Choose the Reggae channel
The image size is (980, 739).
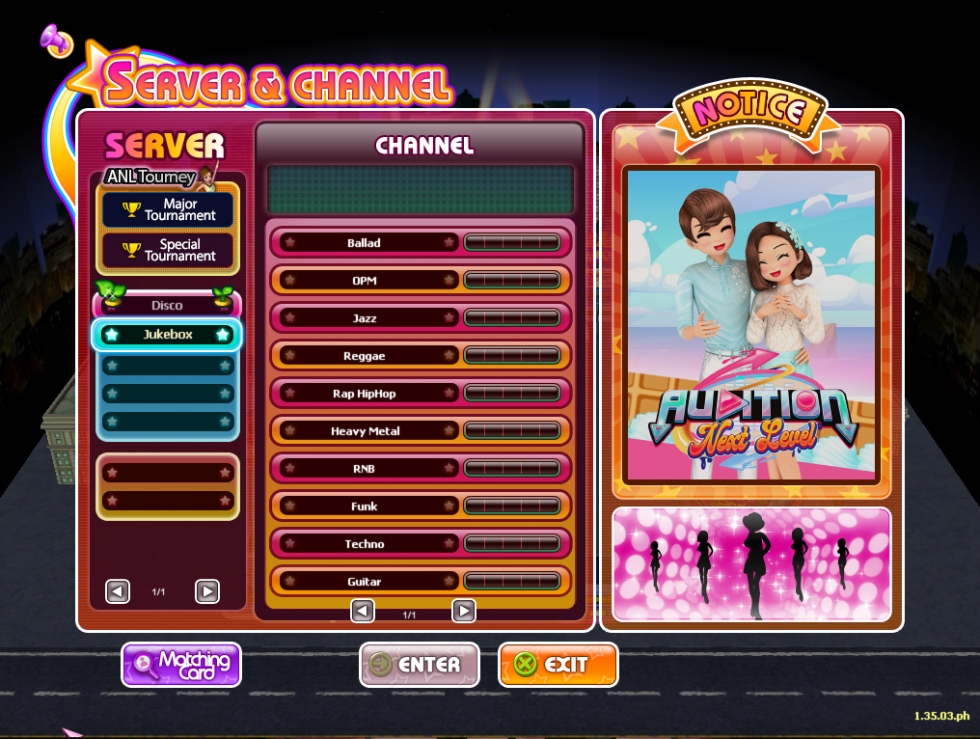[364, 356]
